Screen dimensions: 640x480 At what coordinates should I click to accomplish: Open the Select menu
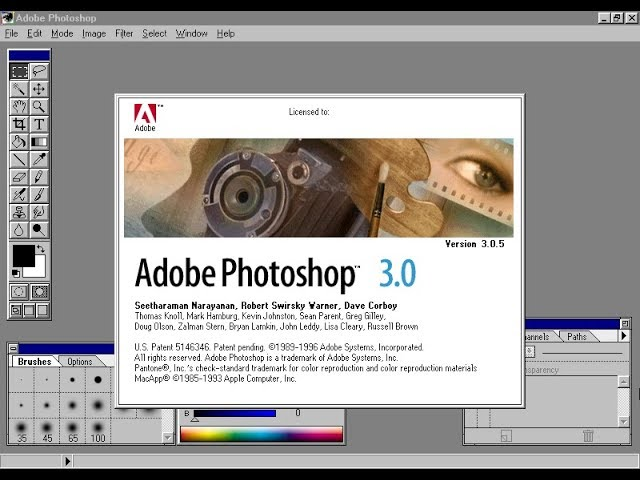[154, 33]
